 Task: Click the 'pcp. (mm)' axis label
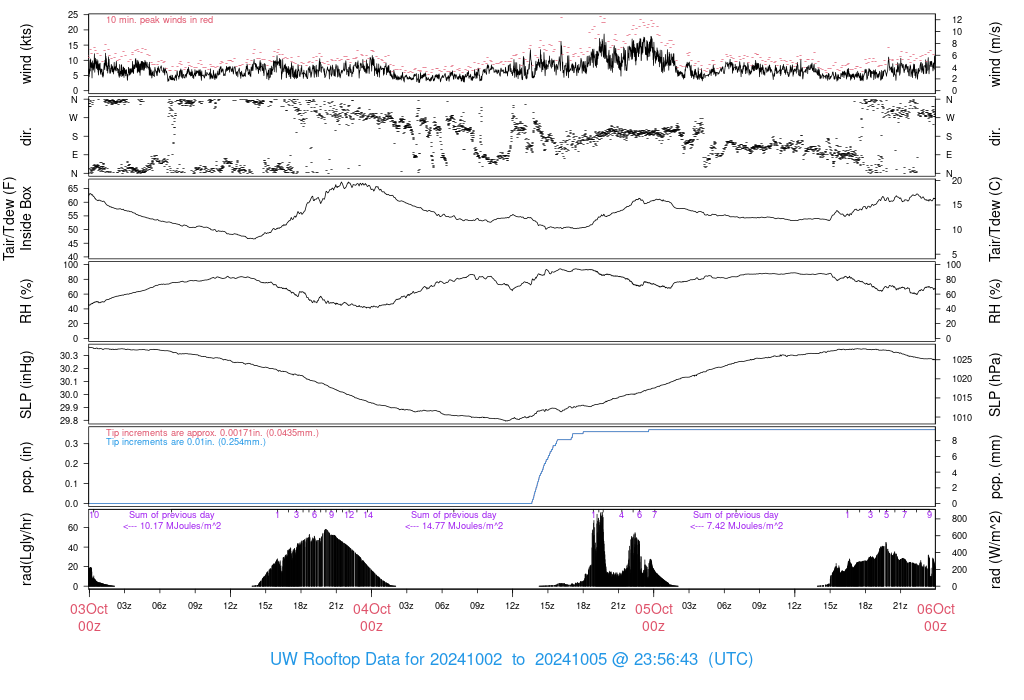(x=995, y=468)
